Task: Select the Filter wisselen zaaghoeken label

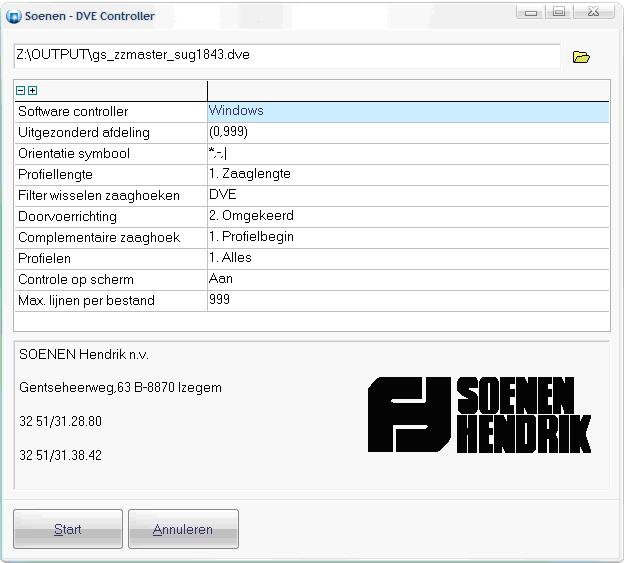Action: [99, 196]
